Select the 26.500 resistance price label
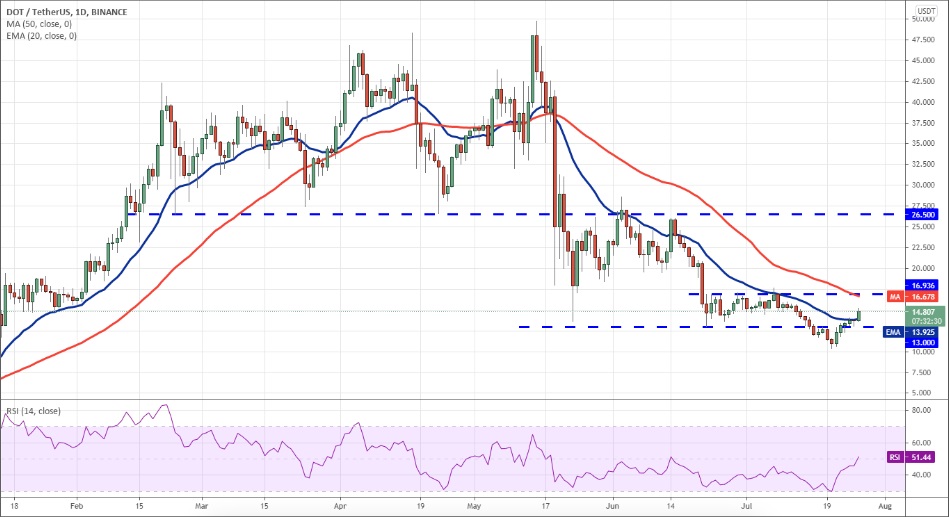 [x=922, y=214]
